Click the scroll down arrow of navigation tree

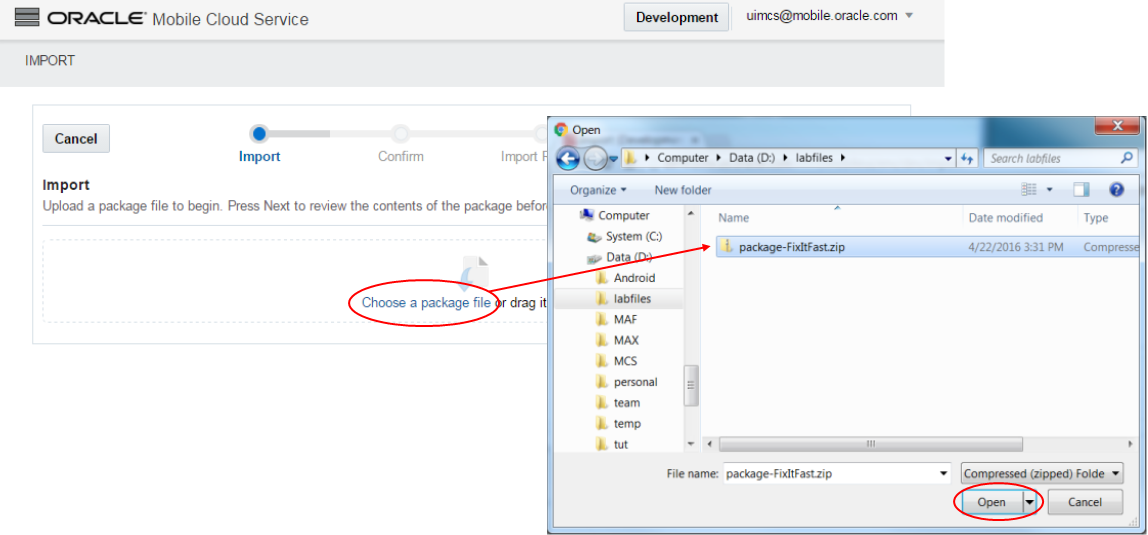690,444
